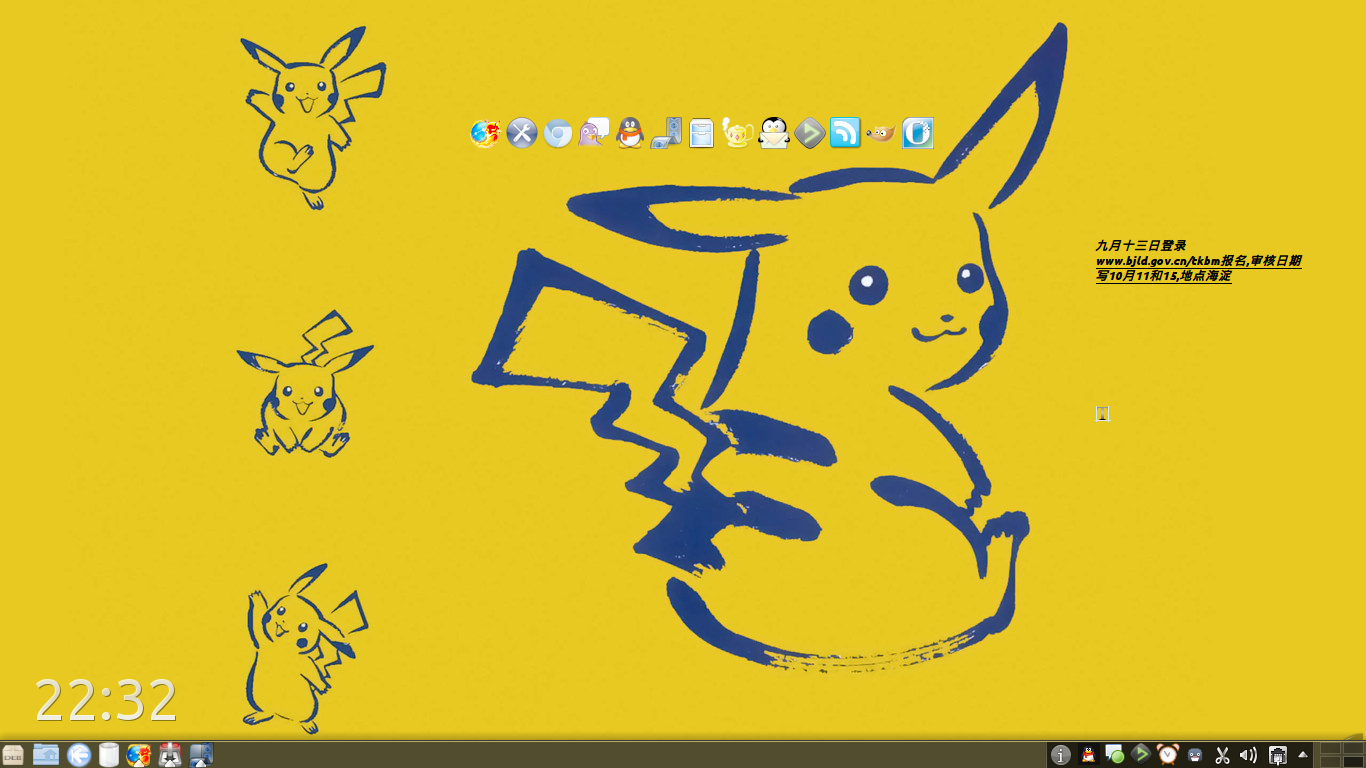Open the network connection tray icon

tap(1277, 755)
